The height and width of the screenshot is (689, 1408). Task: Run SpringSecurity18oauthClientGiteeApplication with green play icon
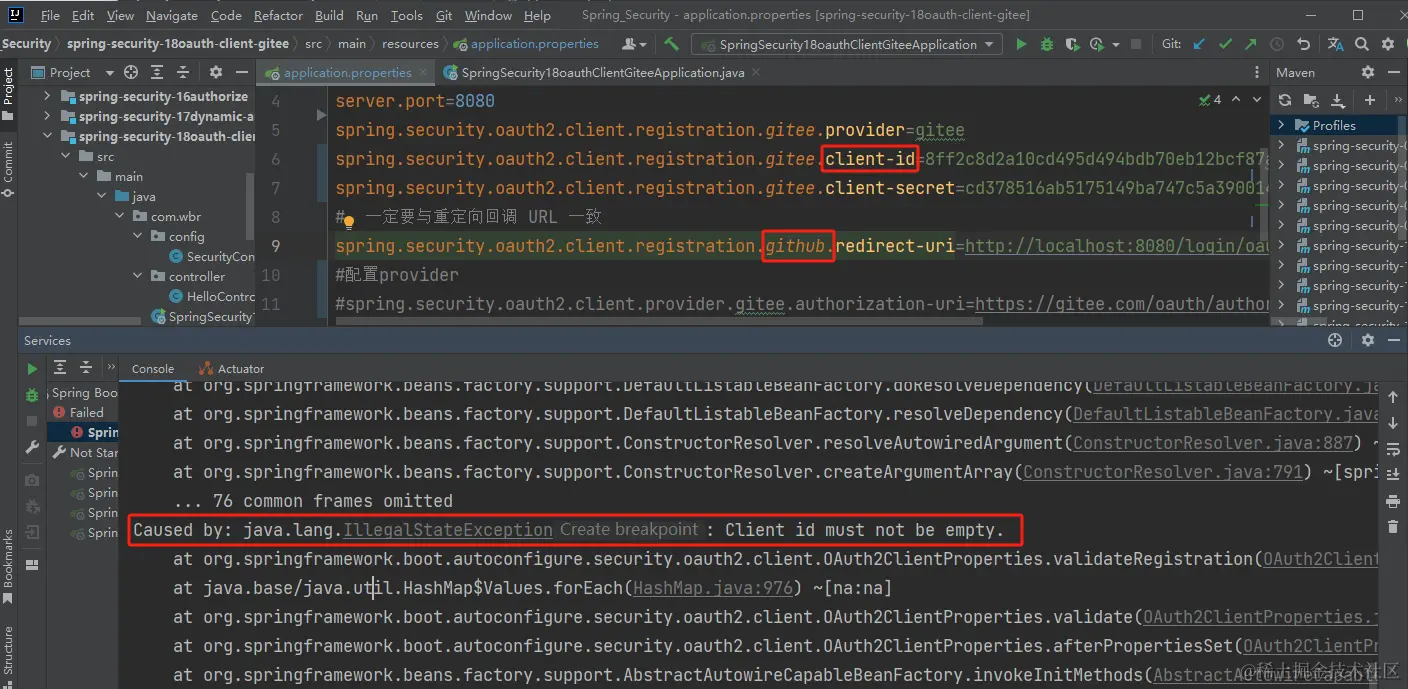[1021, 44]
